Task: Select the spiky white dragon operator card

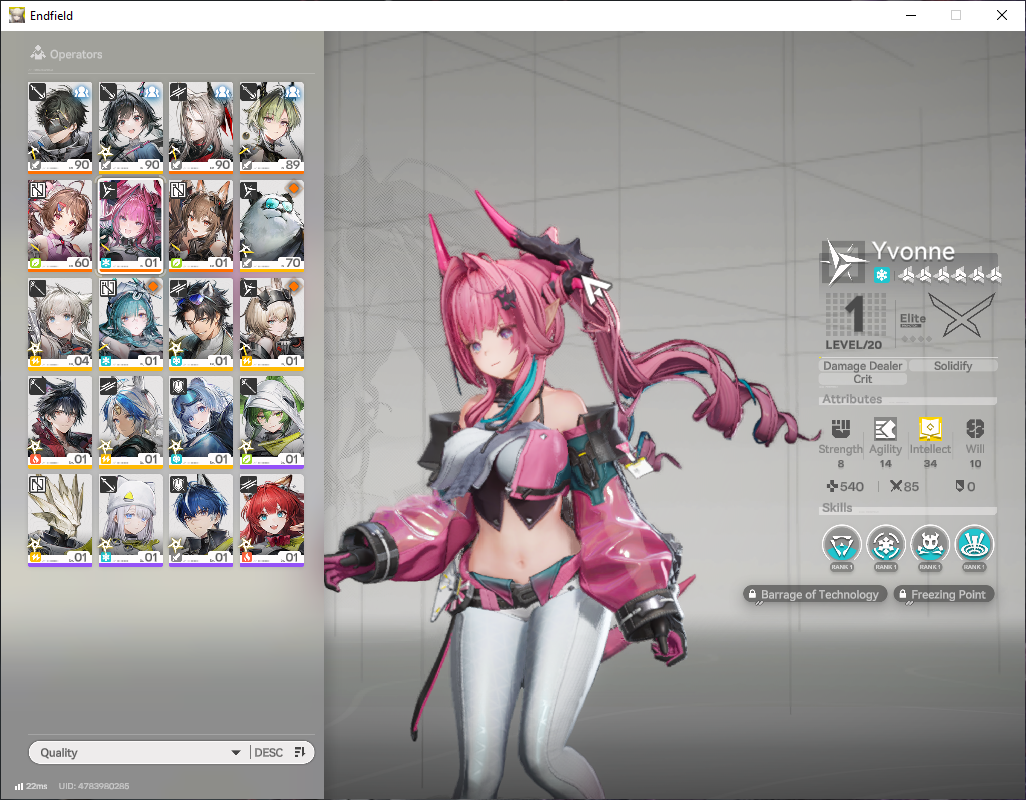Action: pos(60,519)
